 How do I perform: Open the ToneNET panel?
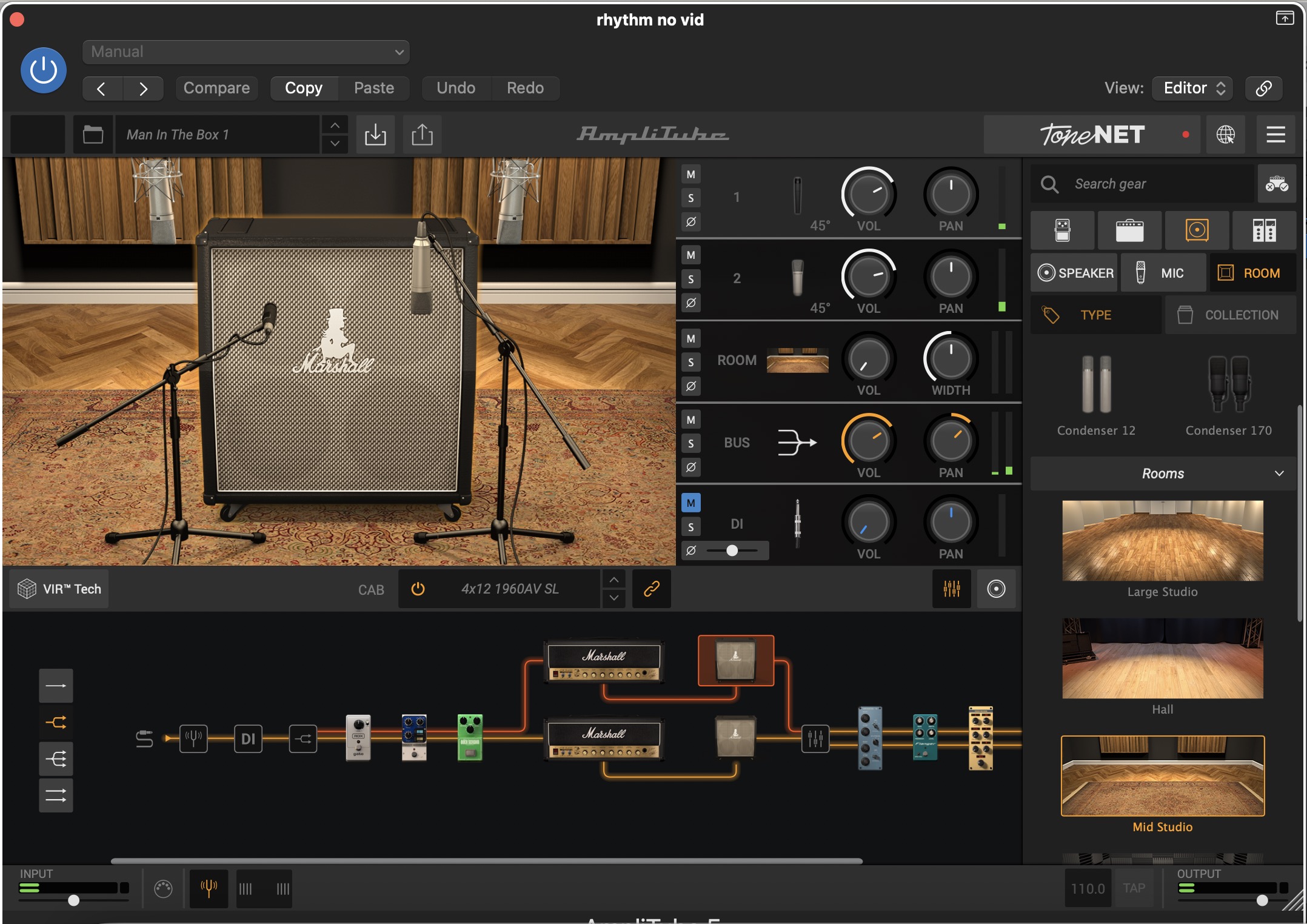click(1092, 134)
